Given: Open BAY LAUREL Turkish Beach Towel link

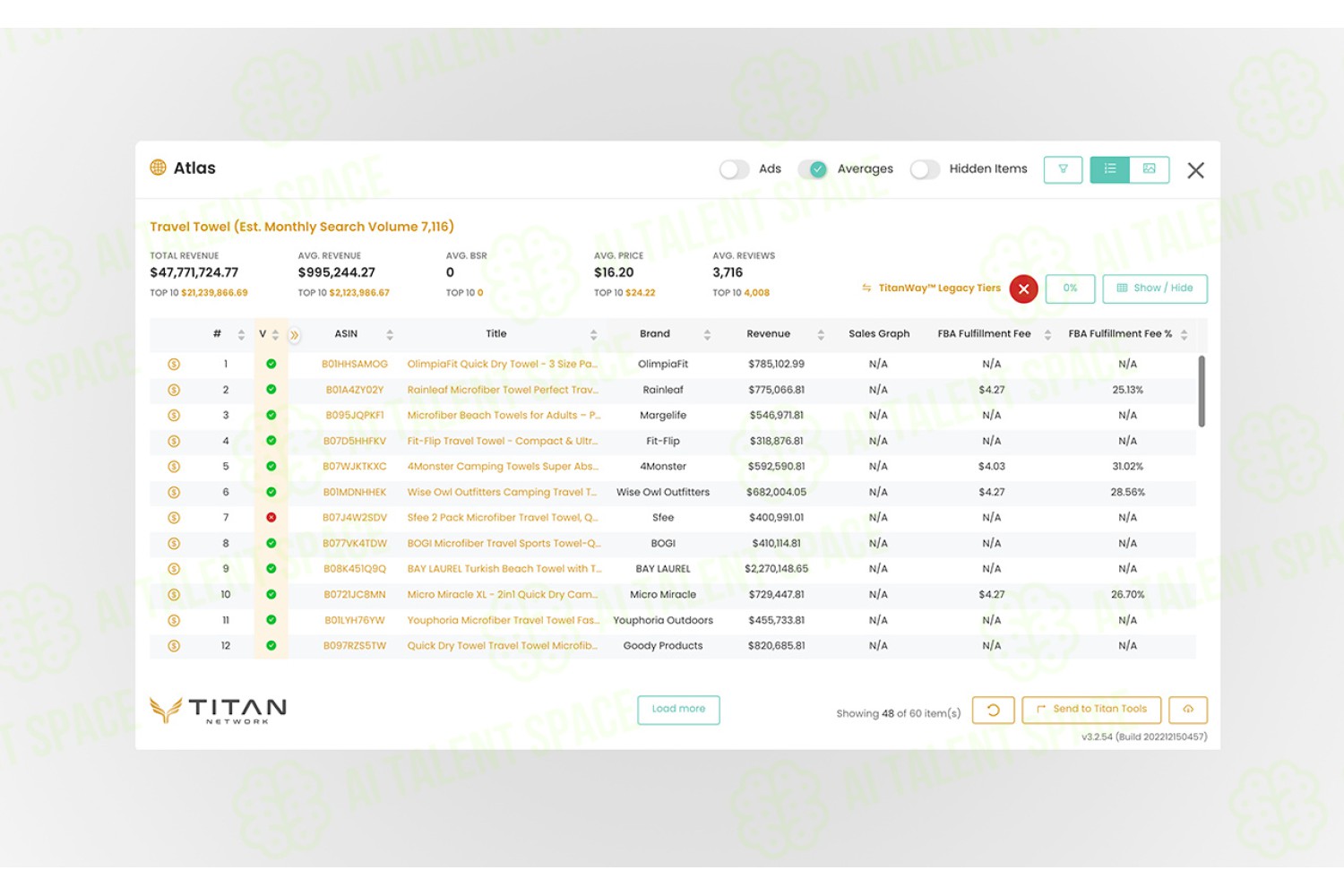Looking at the screenshot, I should (504, 569).
